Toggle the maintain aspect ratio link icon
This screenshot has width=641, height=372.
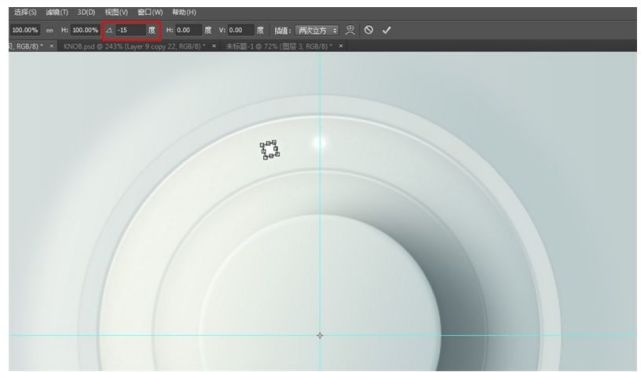49,30
